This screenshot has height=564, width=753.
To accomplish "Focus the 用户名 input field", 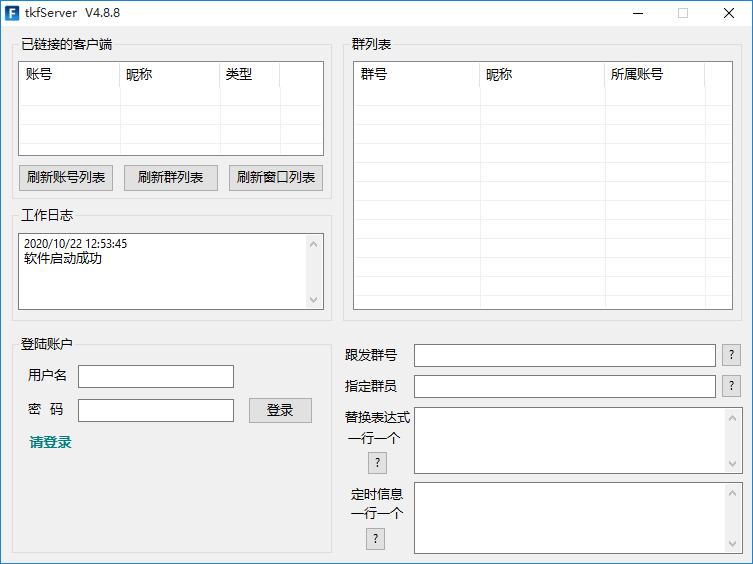I will 156,376.
